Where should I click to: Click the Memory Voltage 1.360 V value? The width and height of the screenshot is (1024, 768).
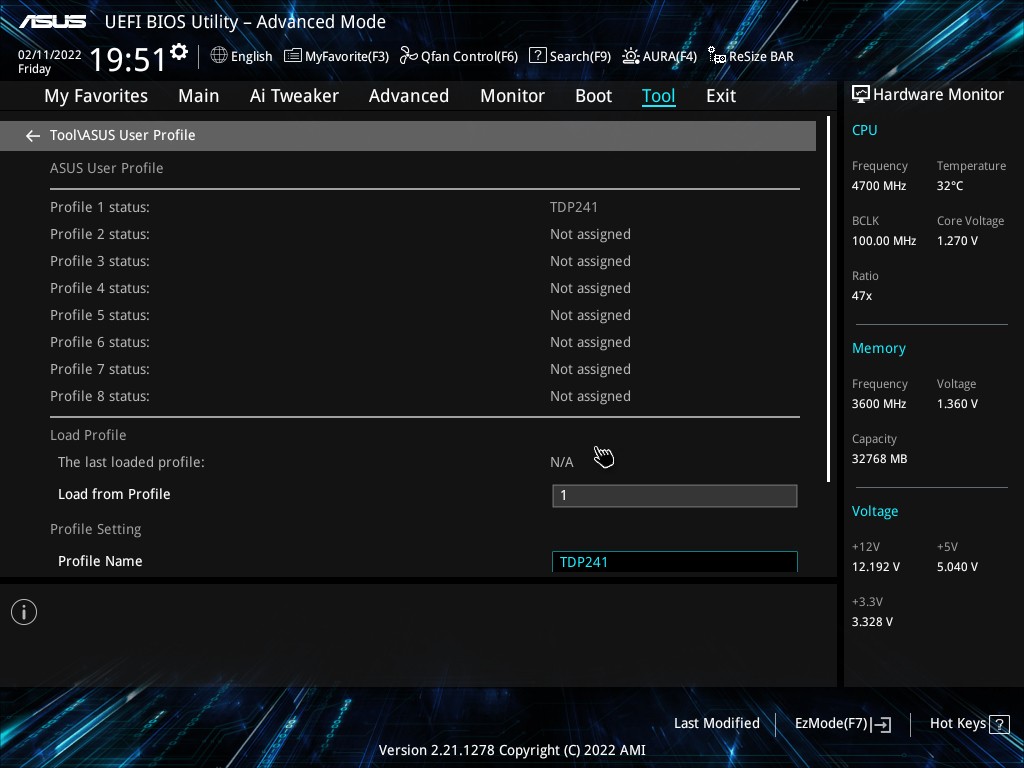957,404
